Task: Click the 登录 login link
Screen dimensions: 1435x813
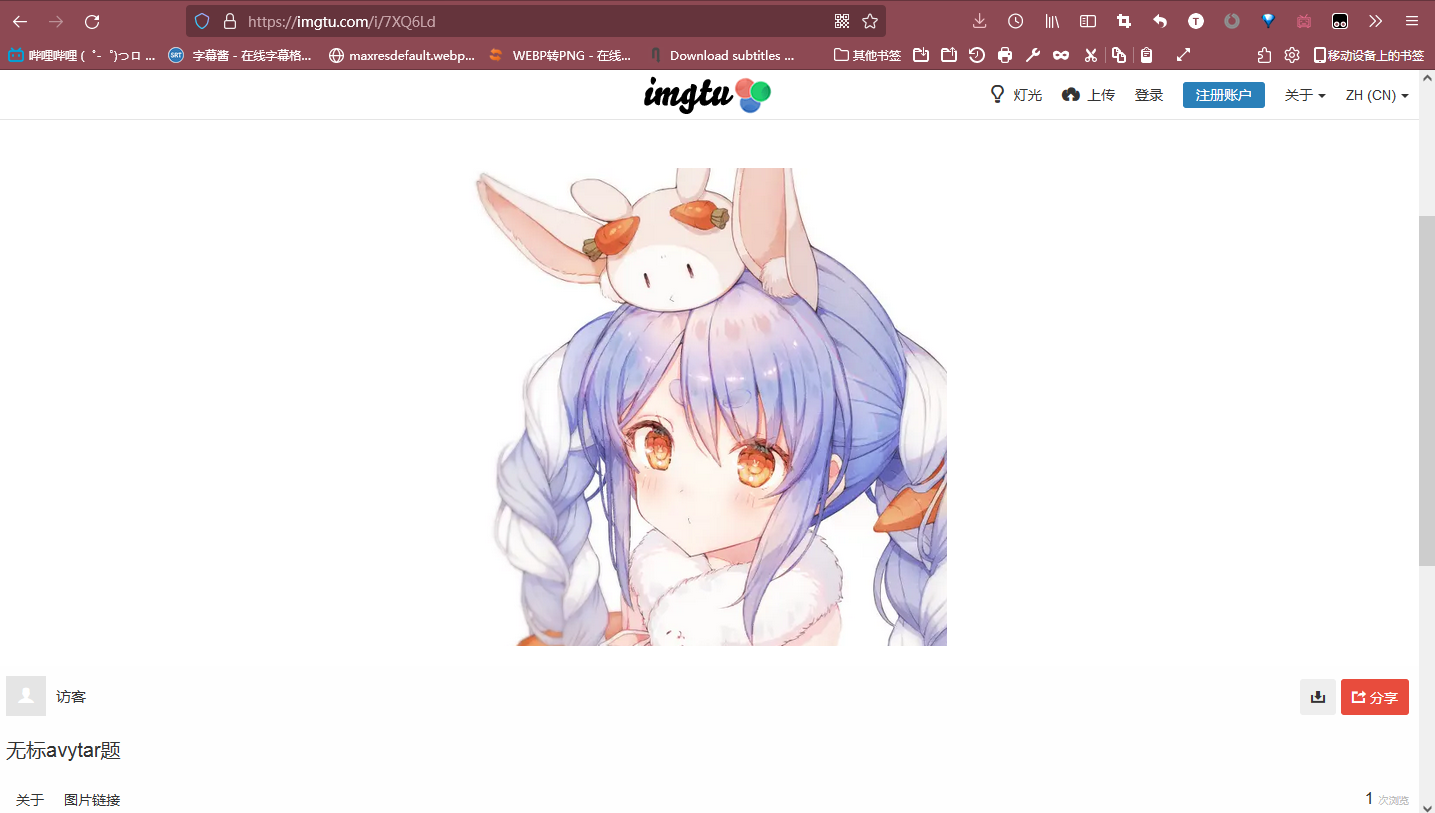Action: pyautogui.click(x=1149, y=95)
